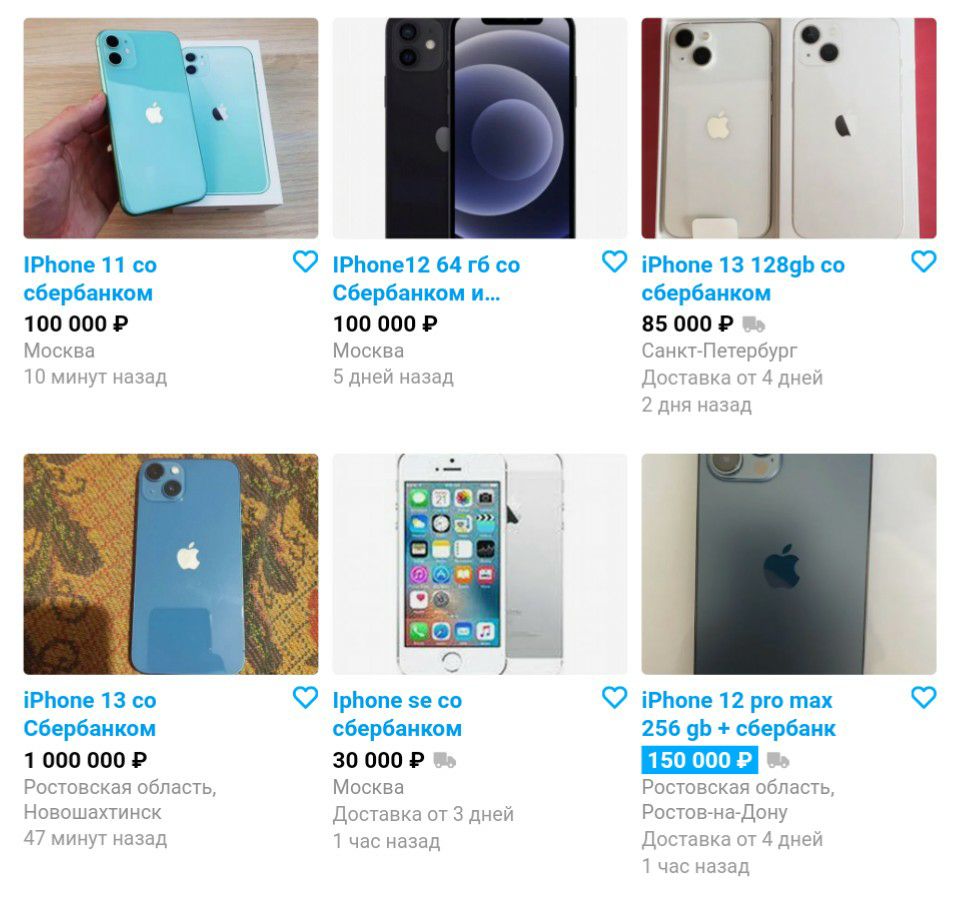The image size is (964, 900).
Task: Click delivery truck icon beside 85 000 ₽
Action: tap(754, 324)
